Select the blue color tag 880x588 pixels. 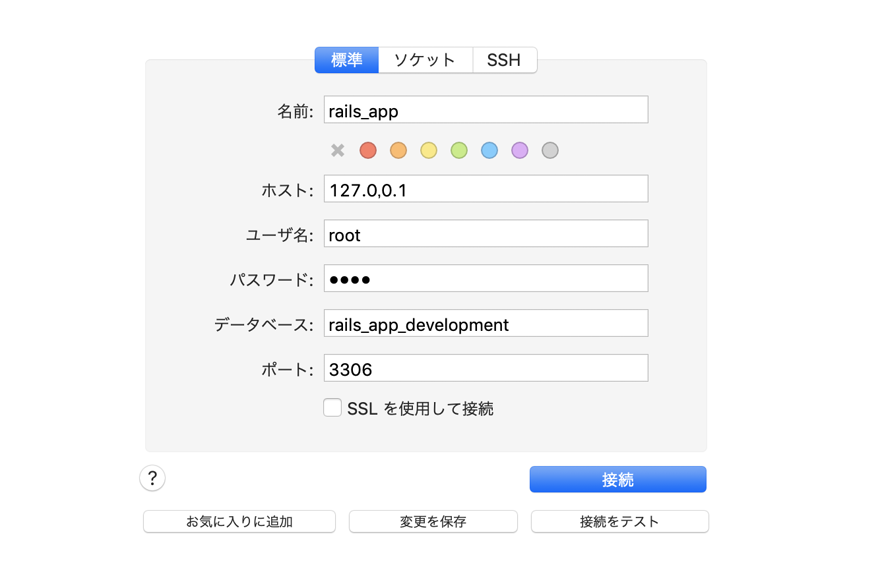pyautogui.click(x=489, y=150)
